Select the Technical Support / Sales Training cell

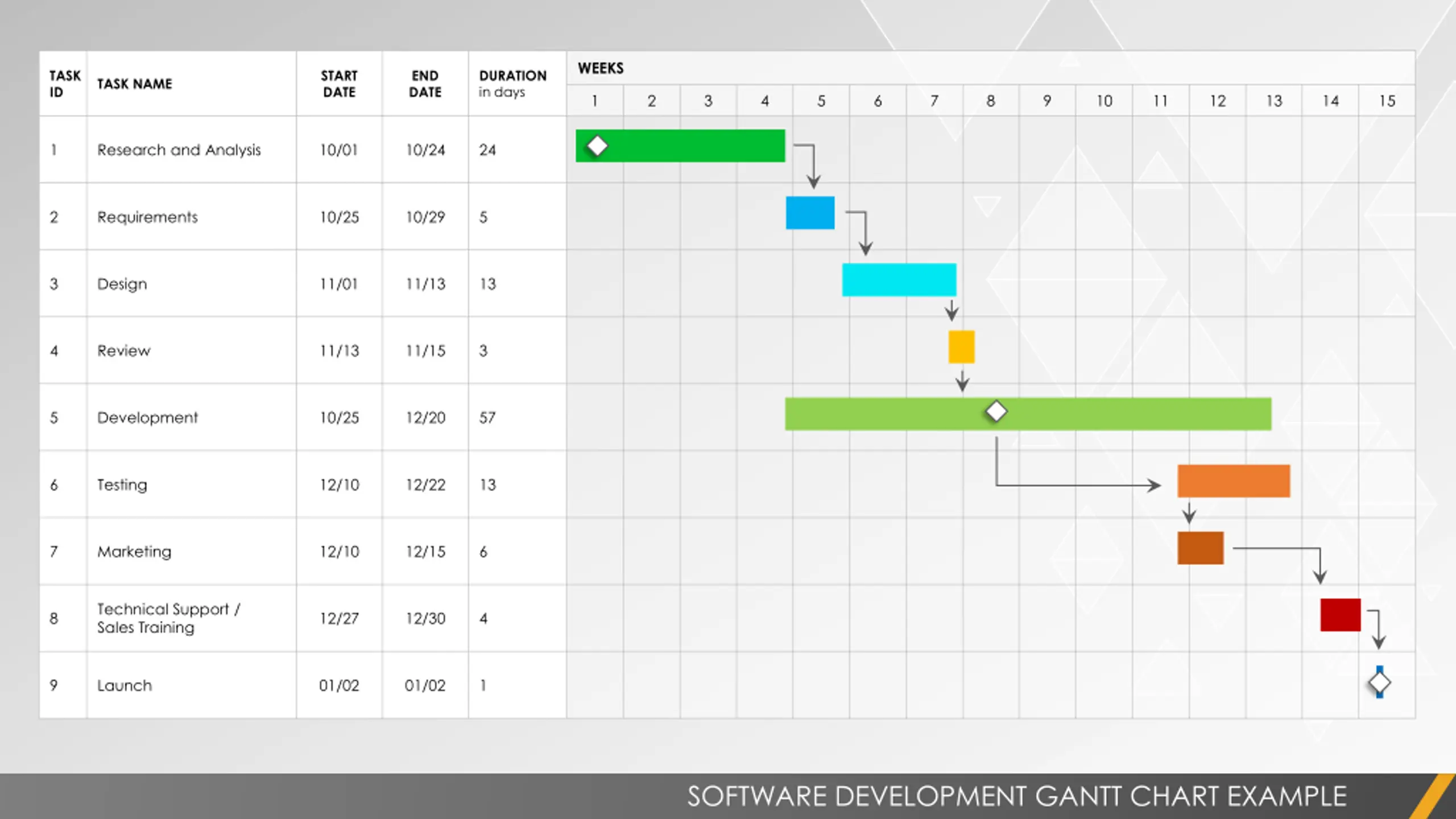coord(191,618)
